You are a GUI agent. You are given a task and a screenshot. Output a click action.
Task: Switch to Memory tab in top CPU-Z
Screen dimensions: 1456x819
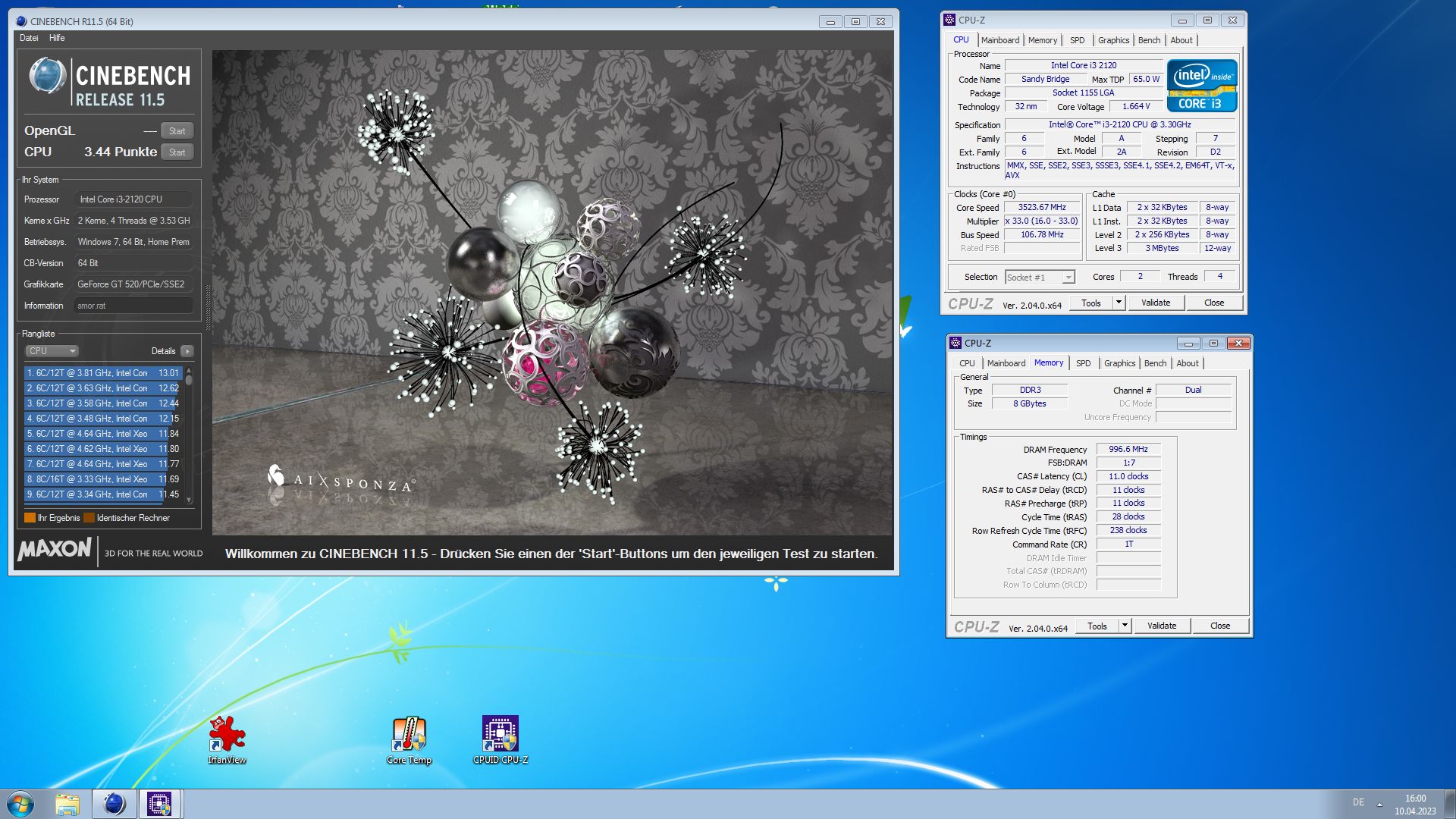pyautogui.click(x=1043, y=40)
